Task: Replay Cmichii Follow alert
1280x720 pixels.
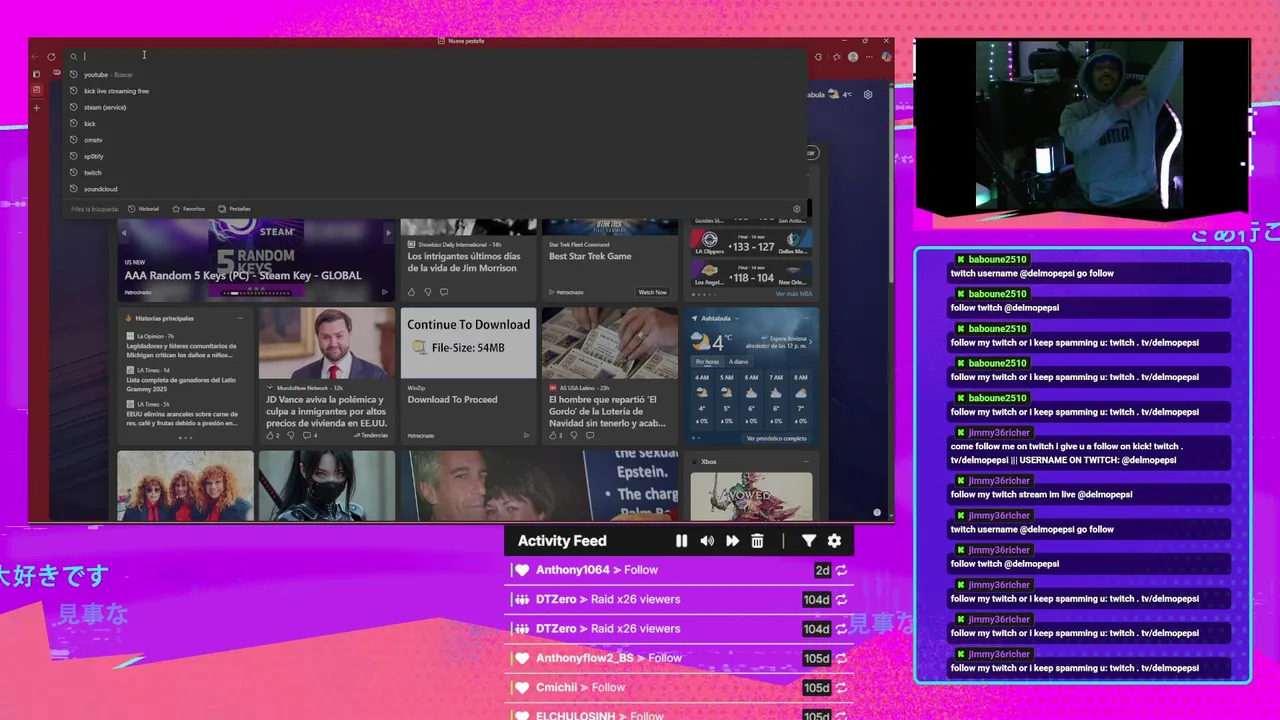Action: coord(842,688)
